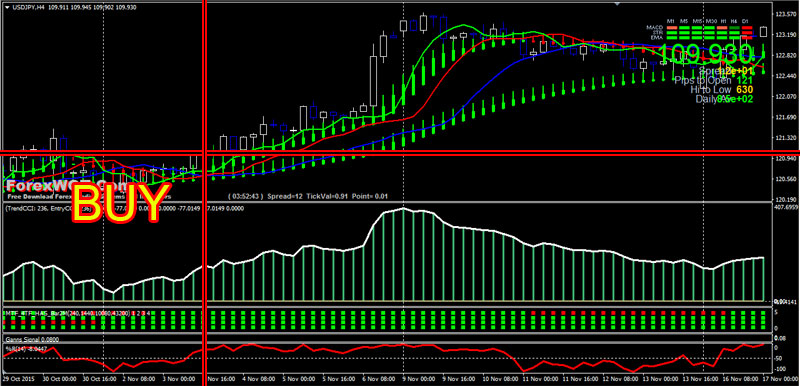Click the 123.570 price axis label

point(785,14)
